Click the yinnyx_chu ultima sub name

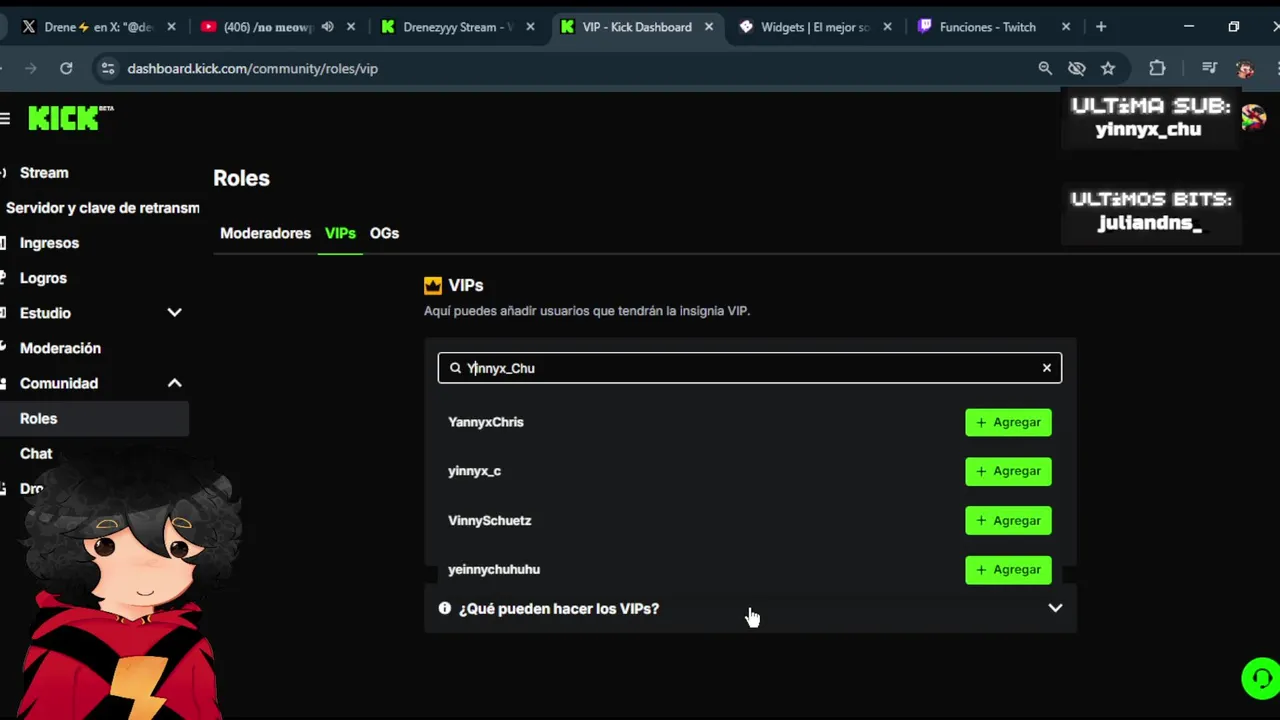(x=1148, y=129)
